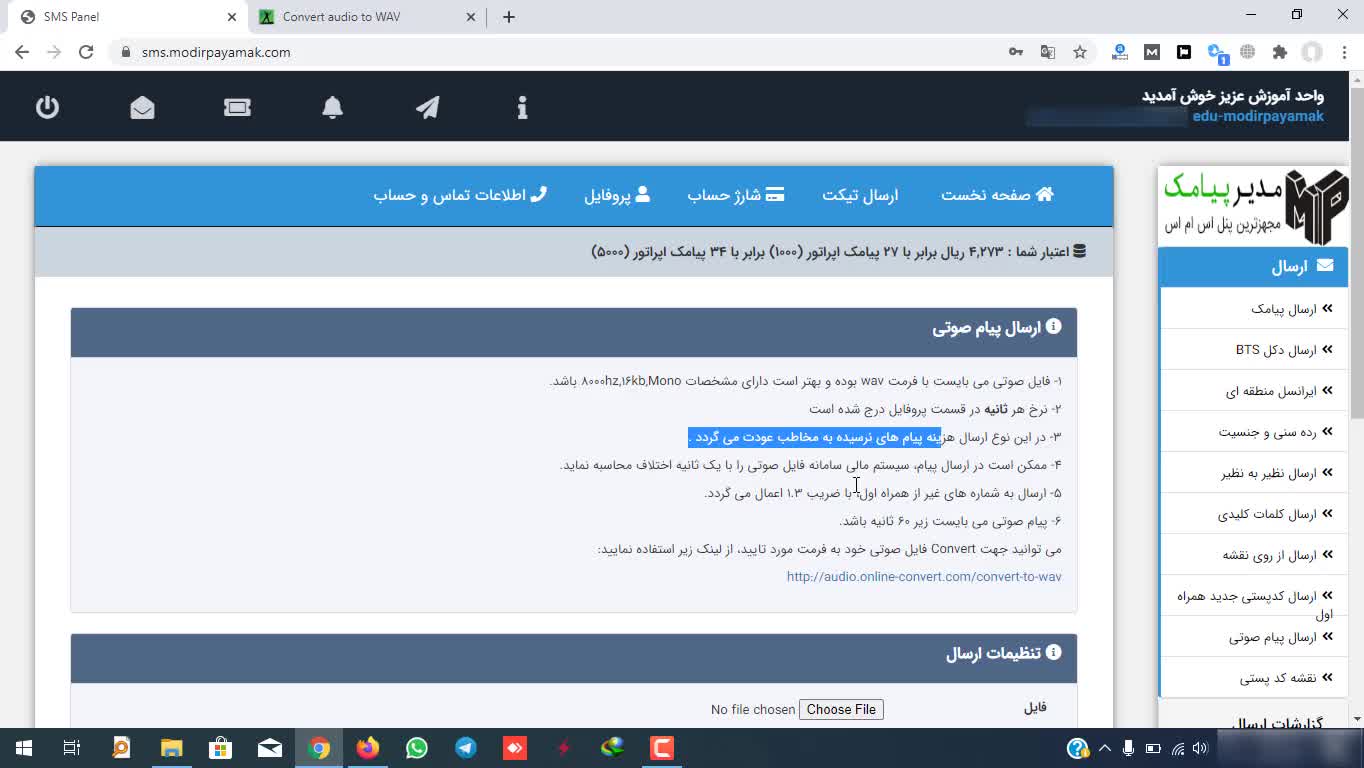Screen dimensions: 1364x768
Task: Open the Chrome profile avatar
Action: pos(1312,52)
